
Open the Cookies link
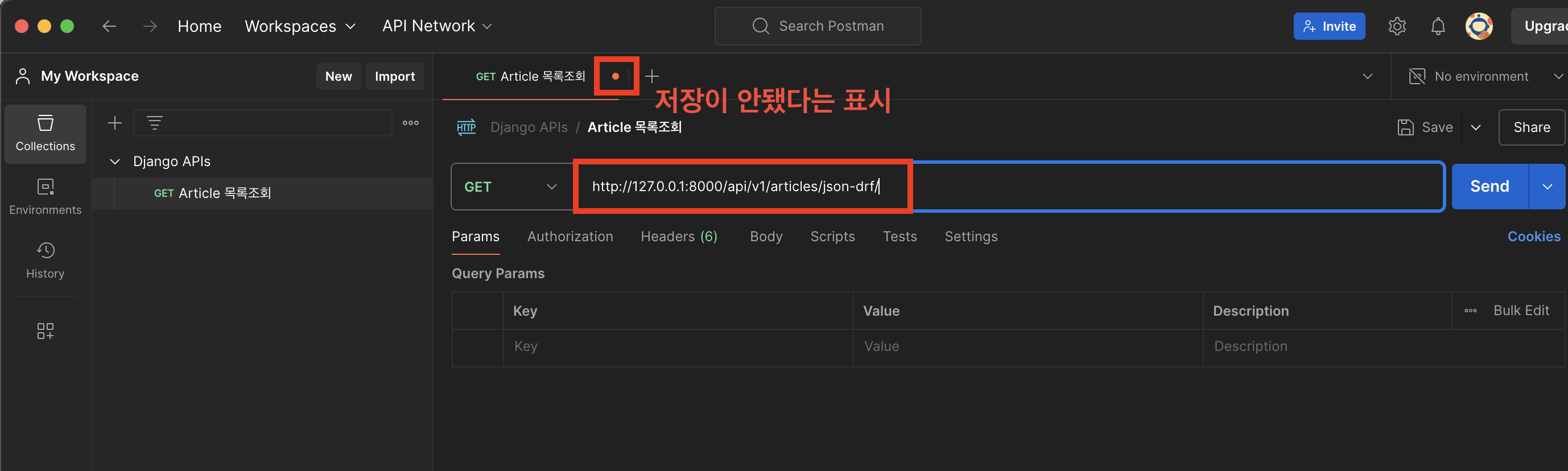[1533, 236]
